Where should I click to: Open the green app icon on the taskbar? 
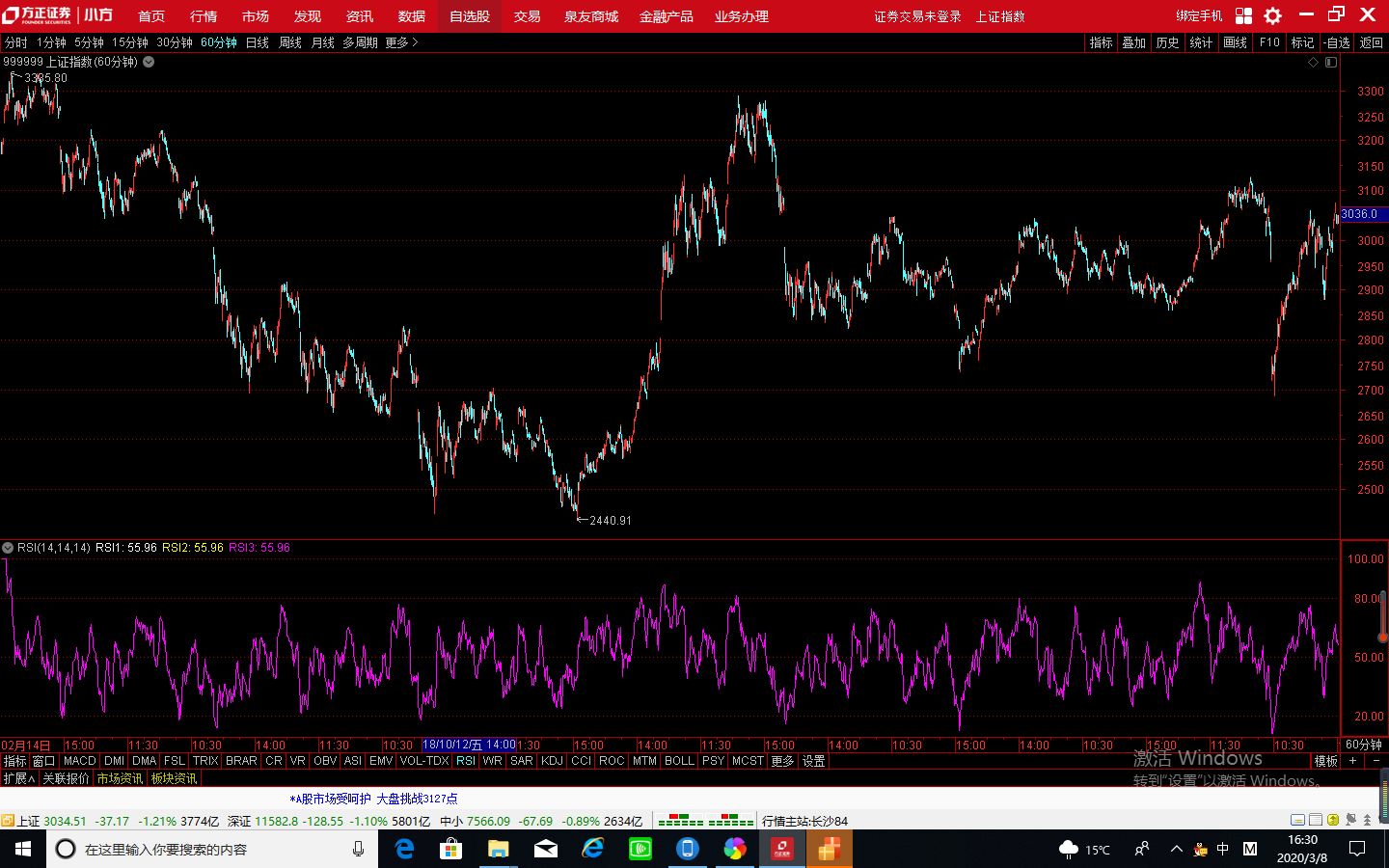click(x=640, y=849)
